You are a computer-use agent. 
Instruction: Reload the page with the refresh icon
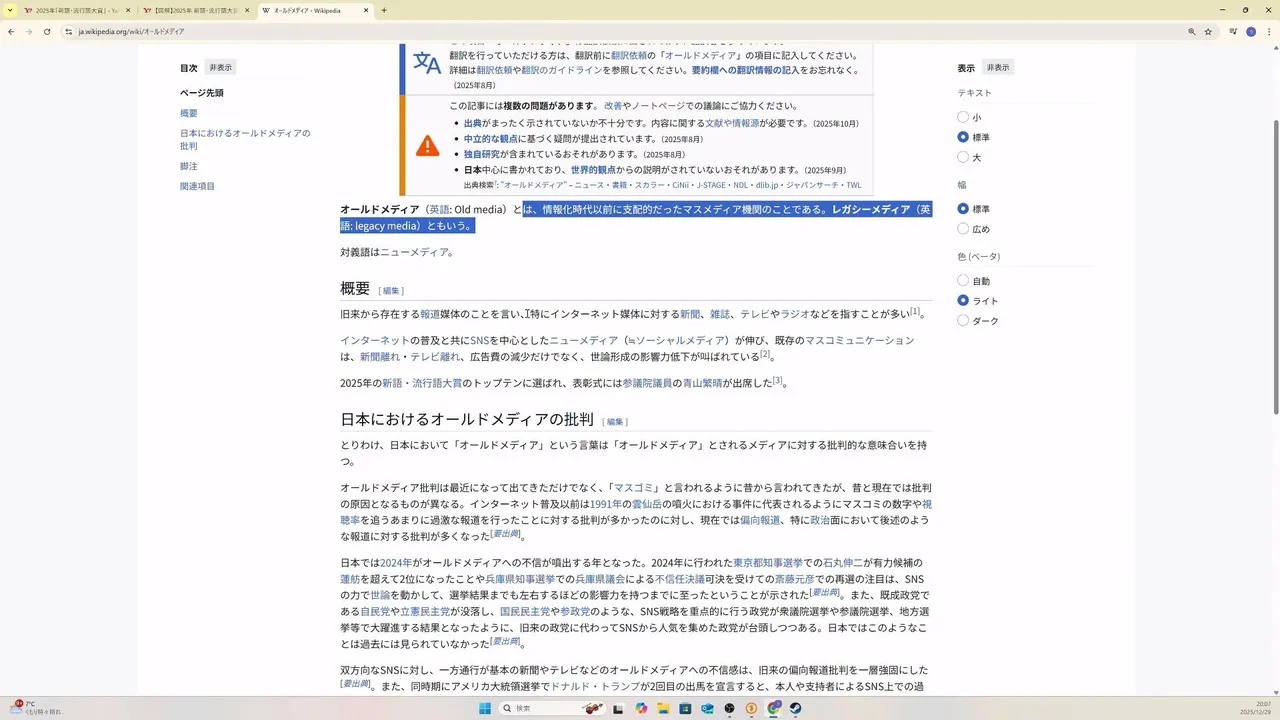[46, 31]
